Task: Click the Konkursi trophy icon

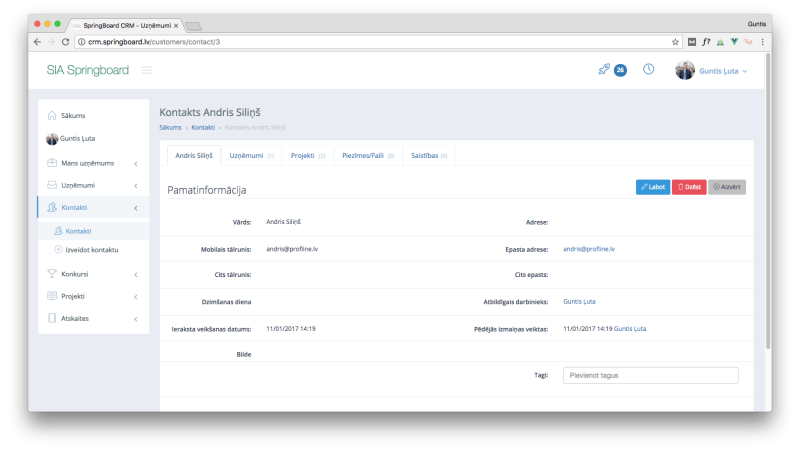Action: pos(52,273)
